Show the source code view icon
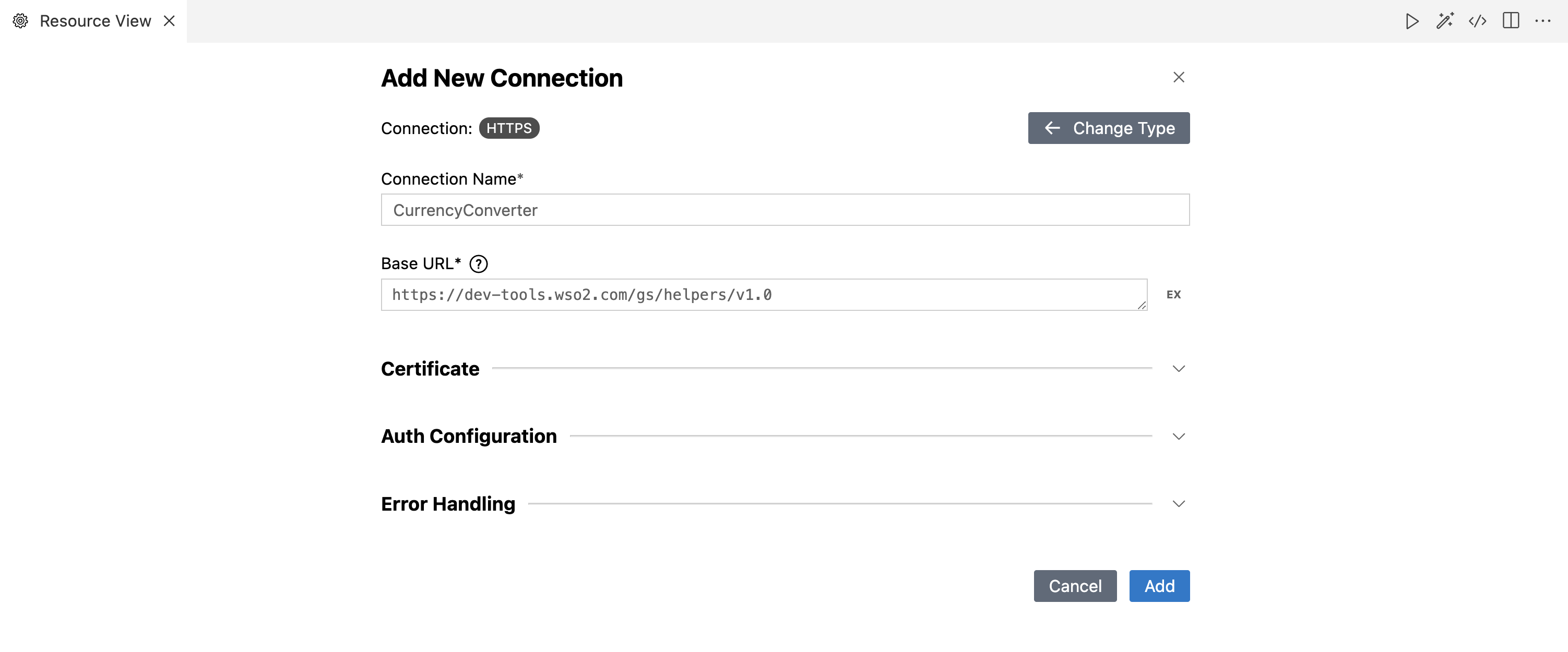This screenshot has height=652, width=1568. [x=1477, y=21]
